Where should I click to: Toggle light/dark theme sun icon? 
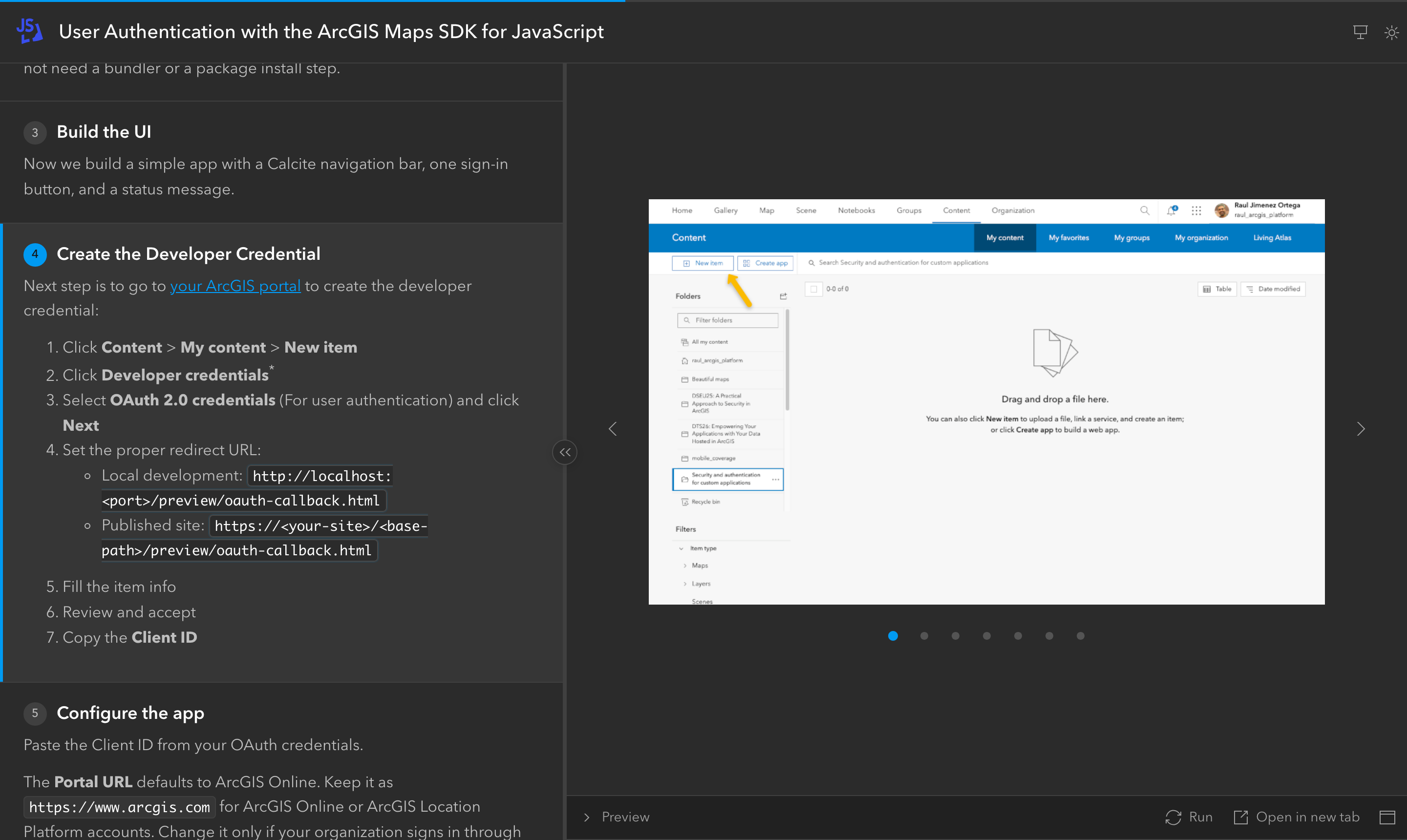pos(1392,32)
